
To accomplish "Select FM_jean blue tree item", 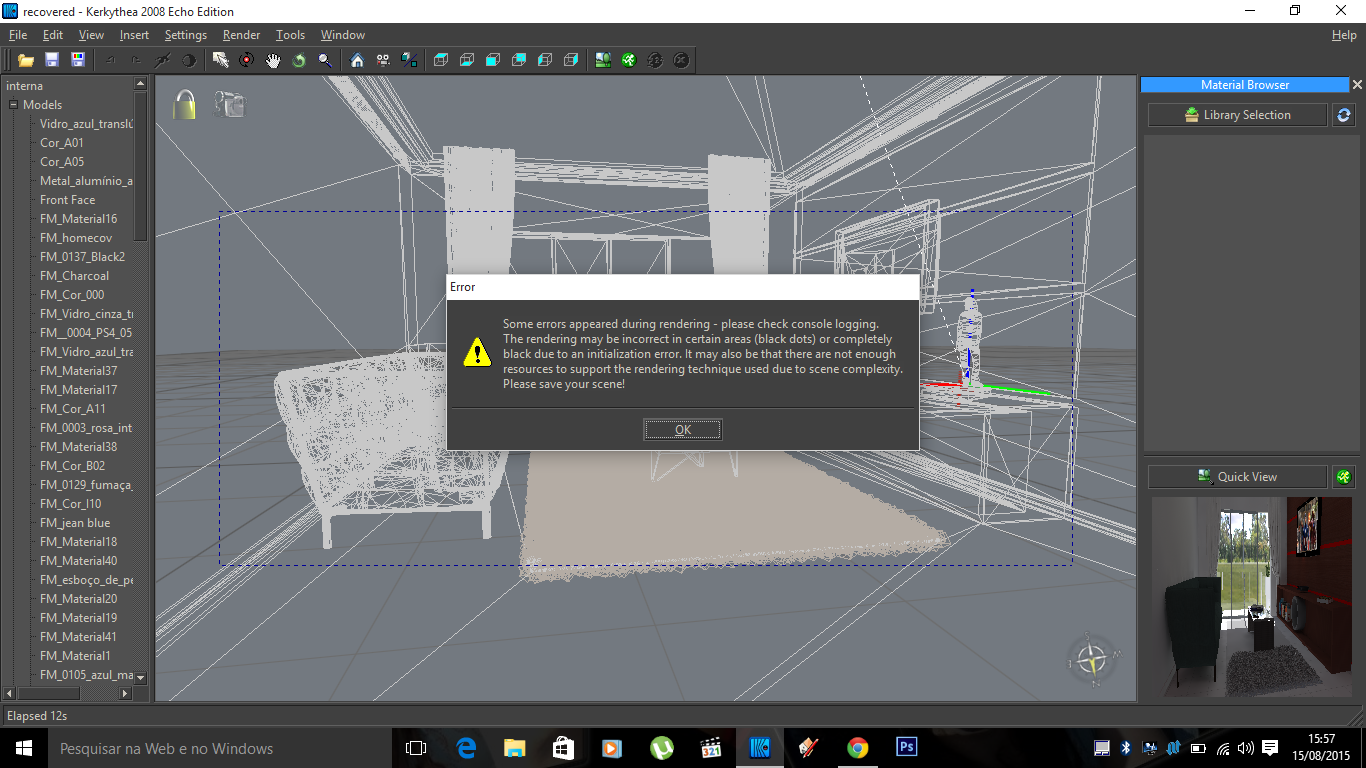I will (75, 523).
